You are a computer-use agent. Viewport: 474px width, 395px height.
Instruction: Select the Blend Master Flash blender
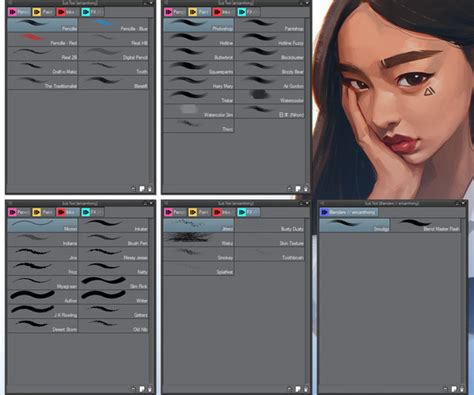pyautogui.click(x=425, y=225)
